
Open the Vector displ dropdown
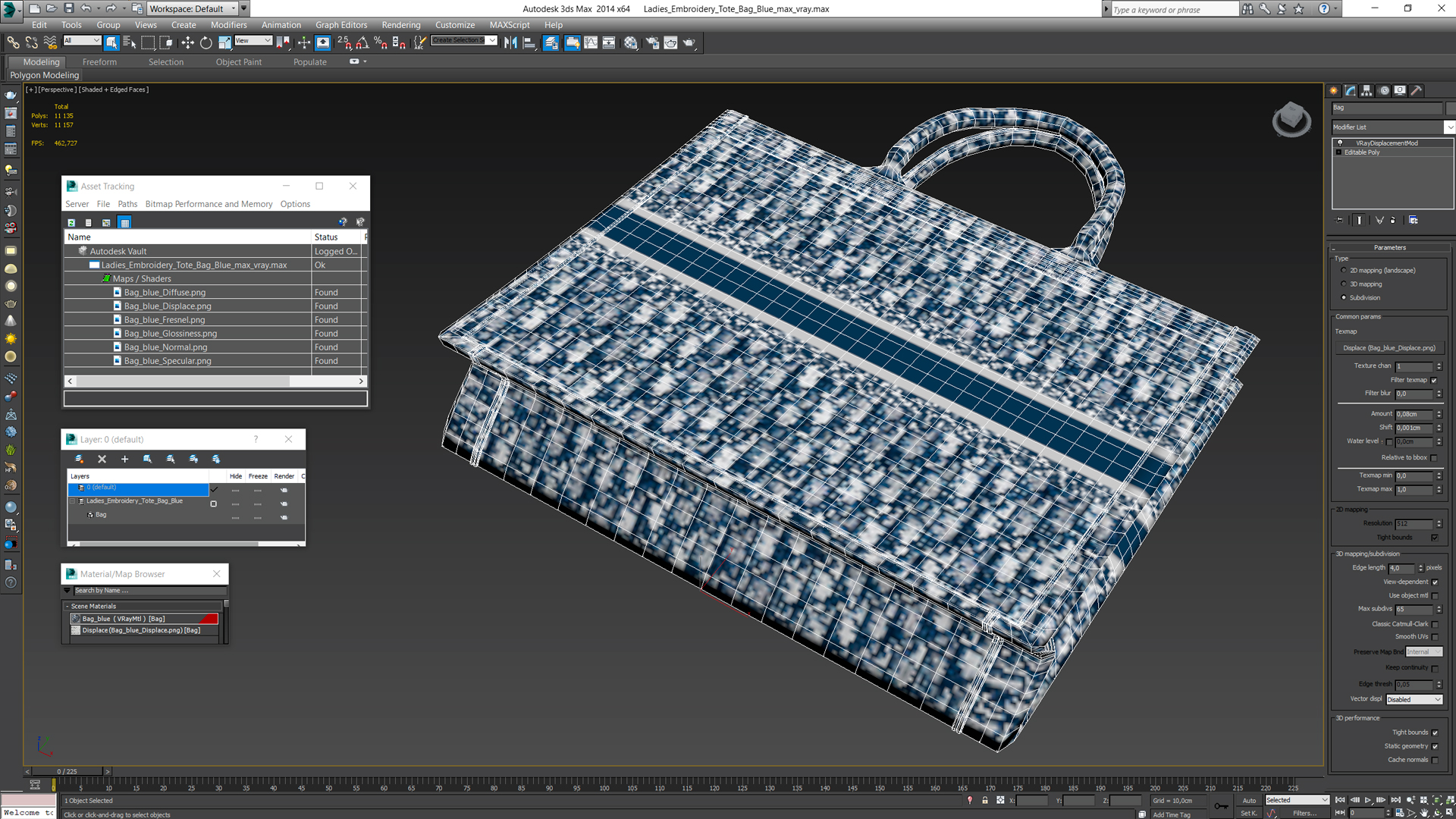(1414, 699)
